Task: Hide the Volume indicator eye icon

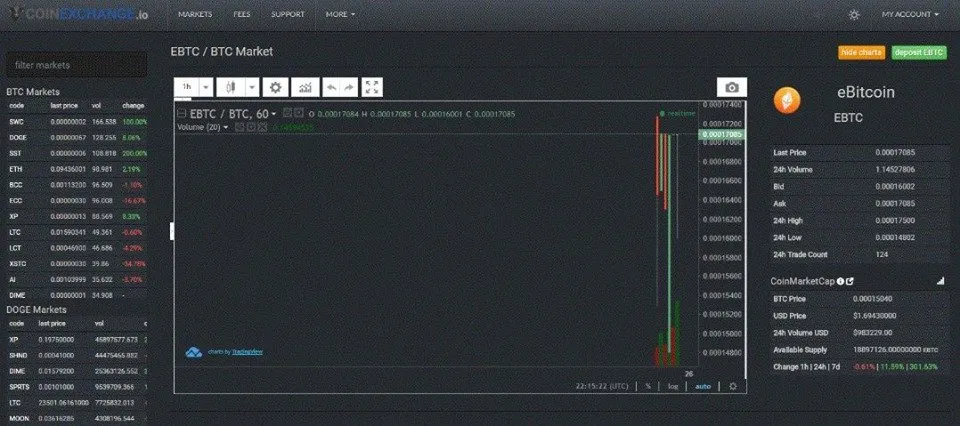Action: 241,127
